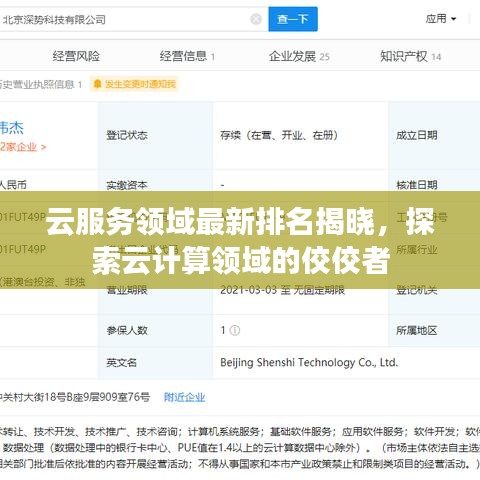Image resolution: width=480 pixels, height=480 pixels.
Task: Select the 存续（在营、开业、在册） status value
Action: 279,135
